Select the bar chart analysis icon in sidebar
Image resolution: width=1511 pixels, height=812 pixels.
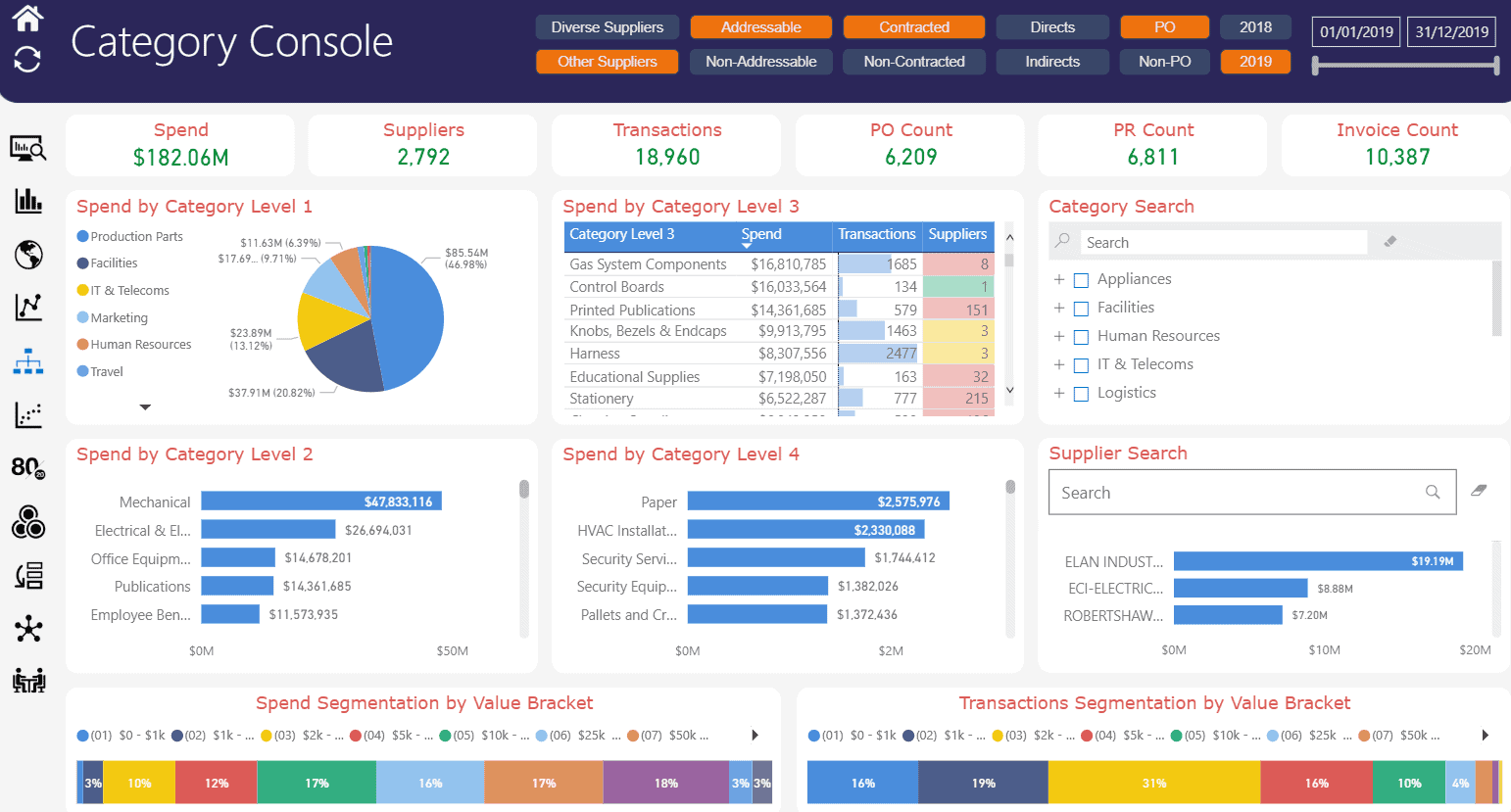click(x=28, y=201)
